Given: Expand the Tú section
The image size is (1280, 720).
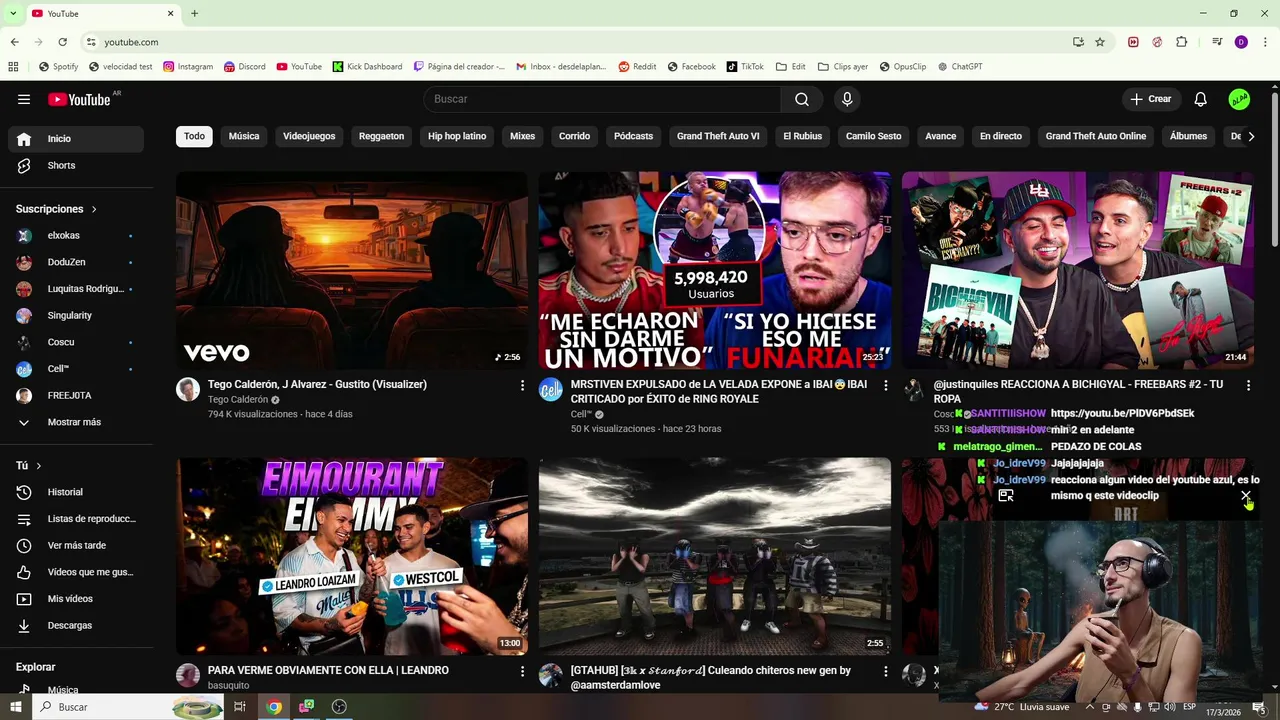Looking at the screenshot, I should pyautogui.click(x=29, y=465).
